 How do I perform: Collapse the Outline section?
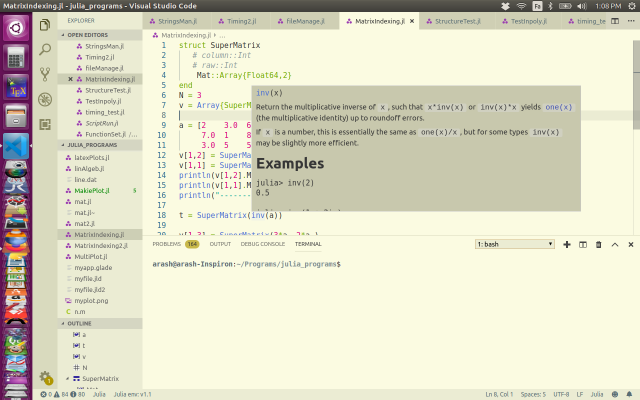point(100,323)
